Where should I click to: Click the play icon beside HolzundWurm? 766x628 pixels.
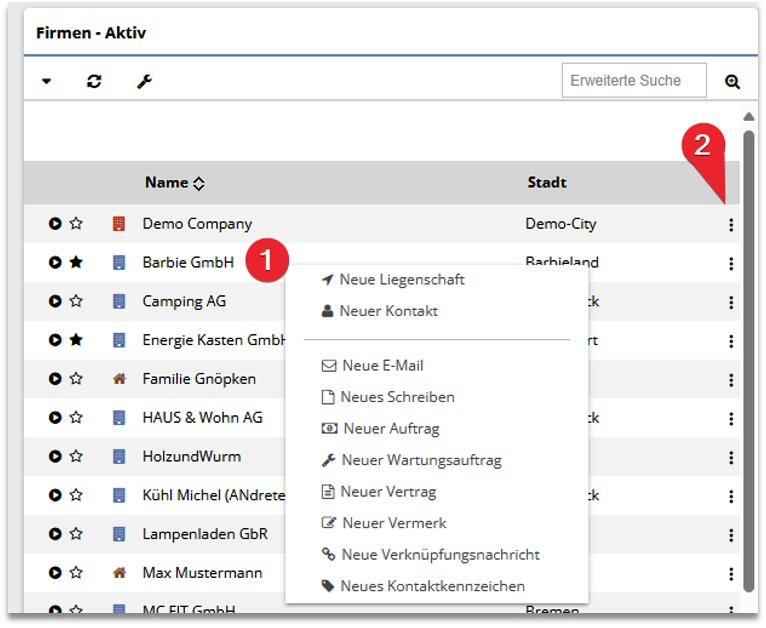pos(55,457)
